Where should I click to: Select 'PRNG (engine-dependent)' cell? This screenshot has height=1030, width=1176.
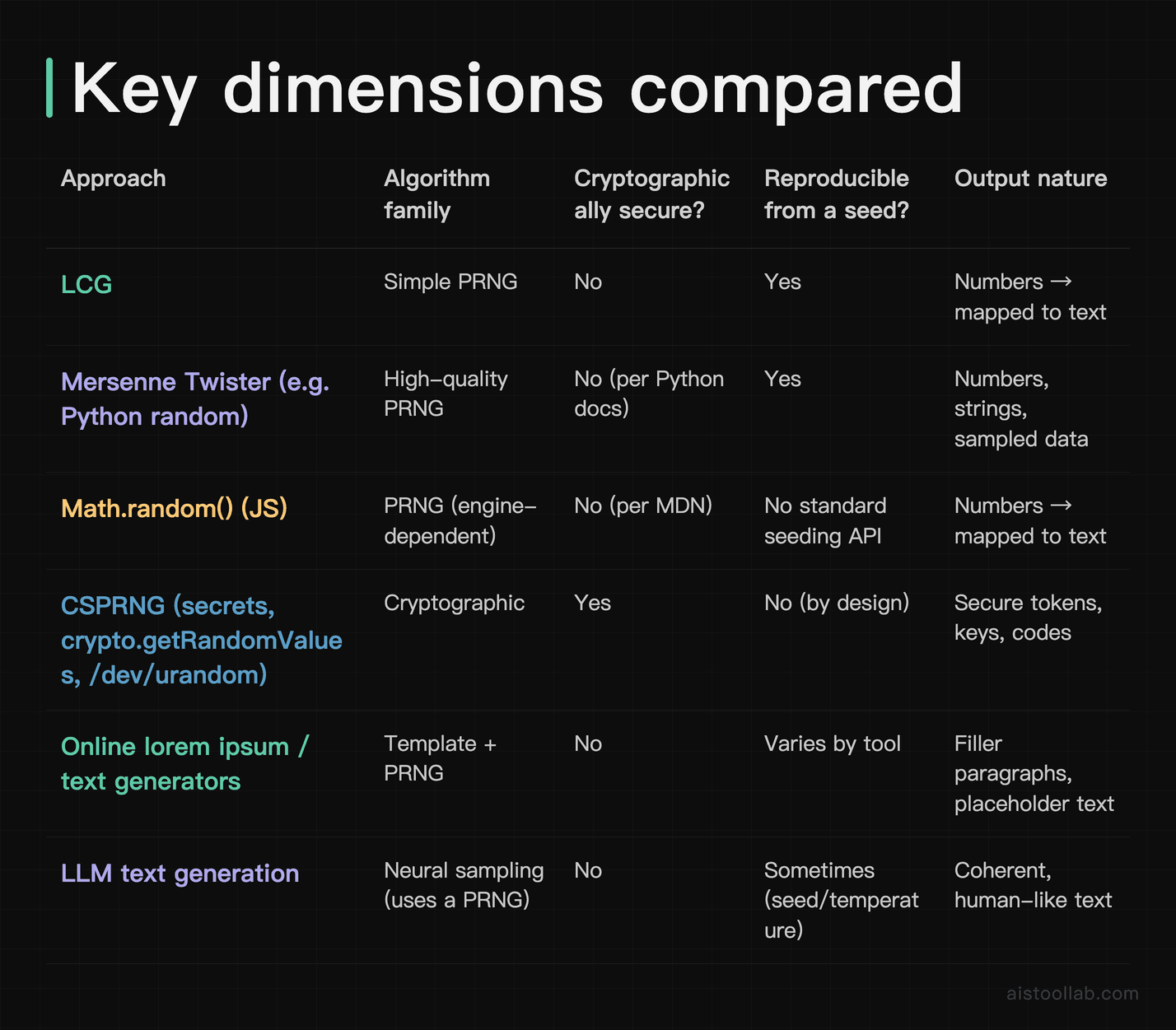(x=460, y=521)
